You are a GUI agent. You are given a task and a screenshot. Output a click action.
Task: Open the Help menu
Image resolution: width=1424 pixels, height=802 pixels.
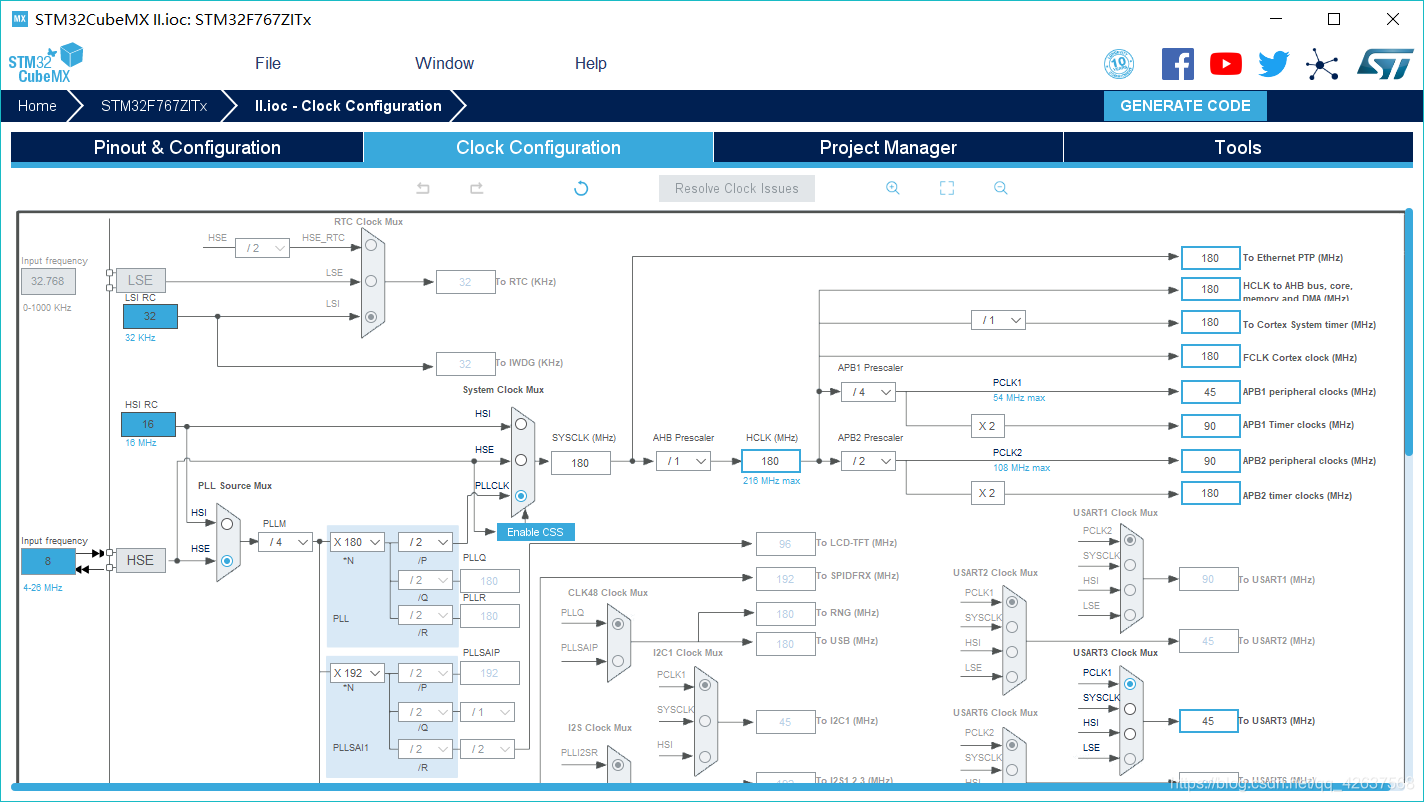pos(590,63)
